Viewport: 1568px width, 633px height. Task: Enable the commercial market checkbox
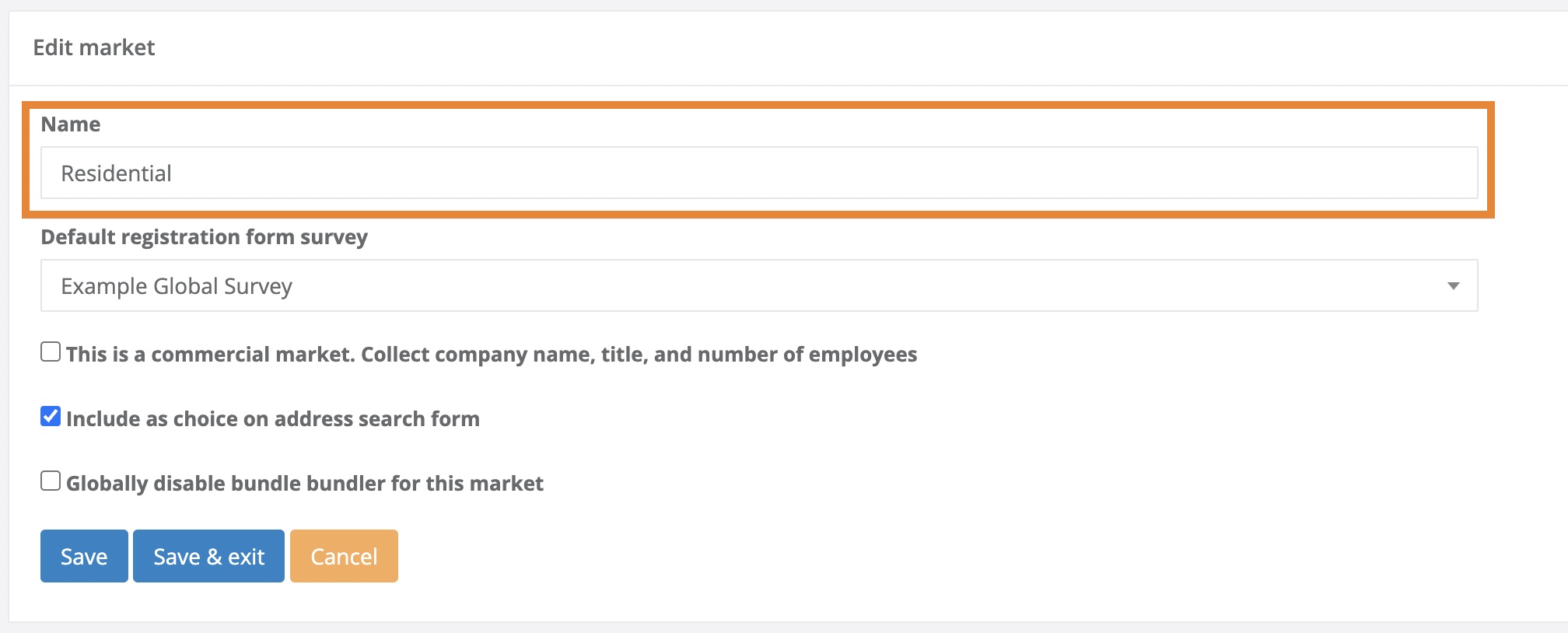pyautogui.click(x=51, y=352)
